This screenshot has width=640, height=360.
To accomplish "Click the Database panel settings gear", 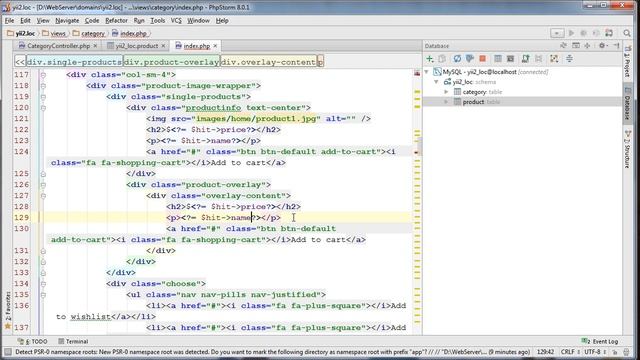I will [x=602, y=46].
